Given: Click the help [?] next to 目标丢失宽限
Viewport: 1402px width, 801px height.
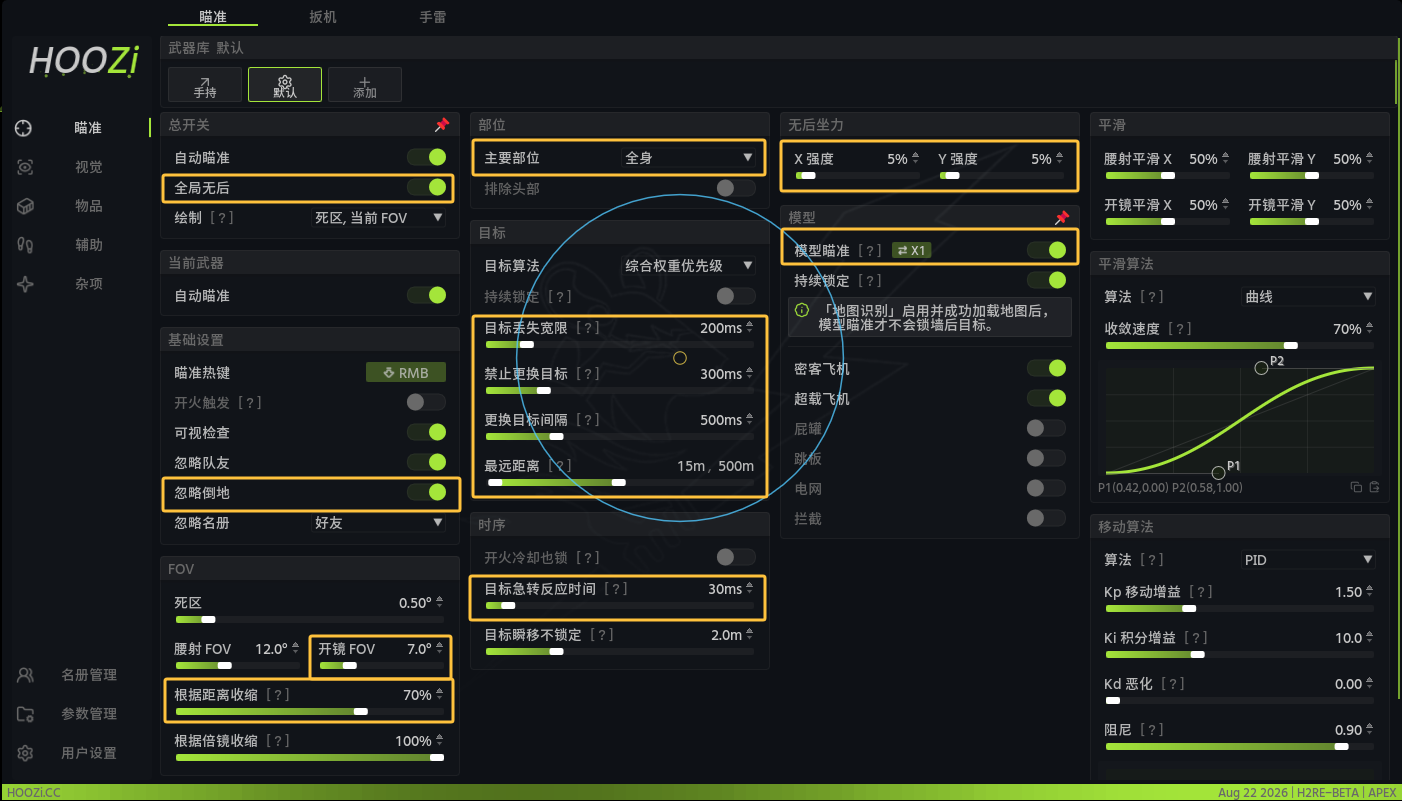Looking at the screenshot, I should (x=588, y=328).
